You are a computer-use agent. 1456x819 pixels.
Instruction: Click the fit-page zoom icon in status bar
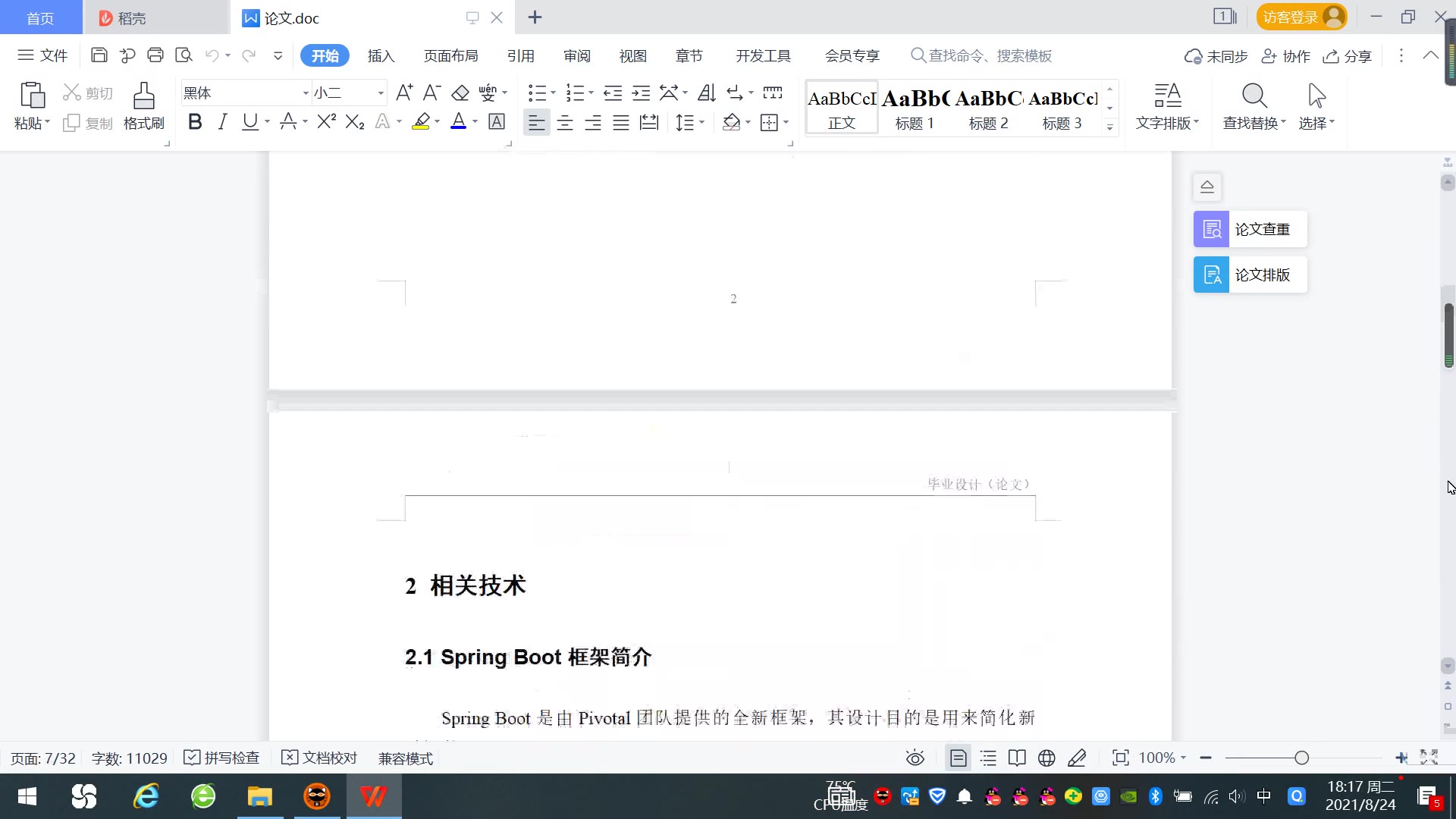coord(1120,758)
